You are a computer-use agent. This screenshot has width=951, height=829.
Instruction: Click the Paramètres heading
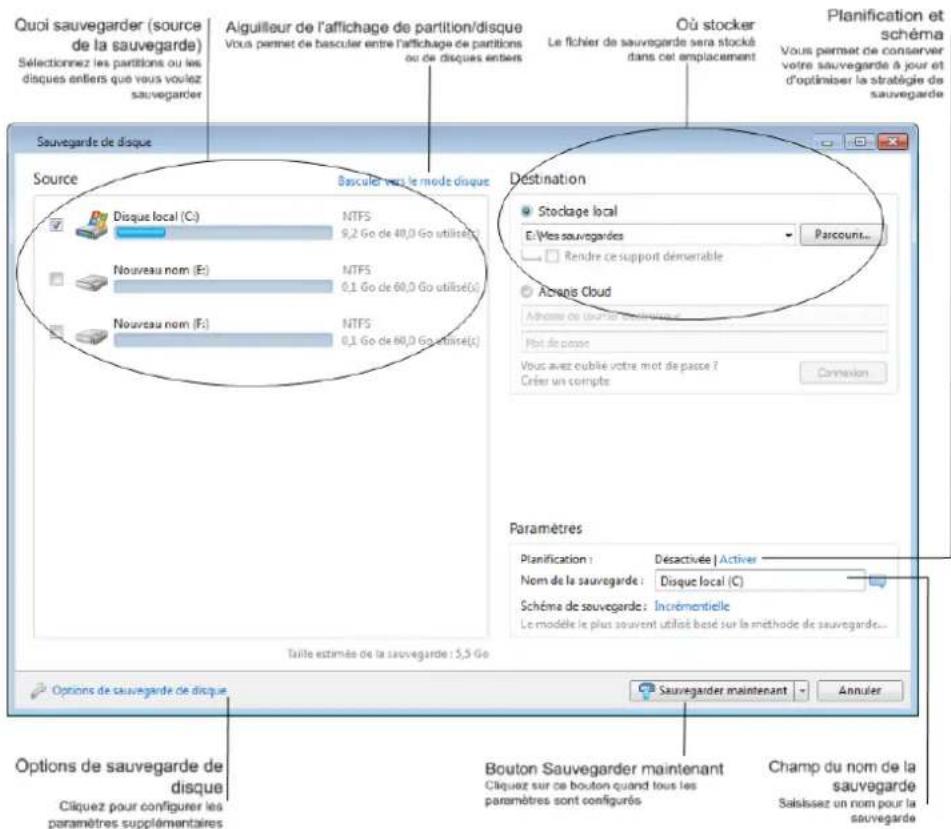point(545,529)
